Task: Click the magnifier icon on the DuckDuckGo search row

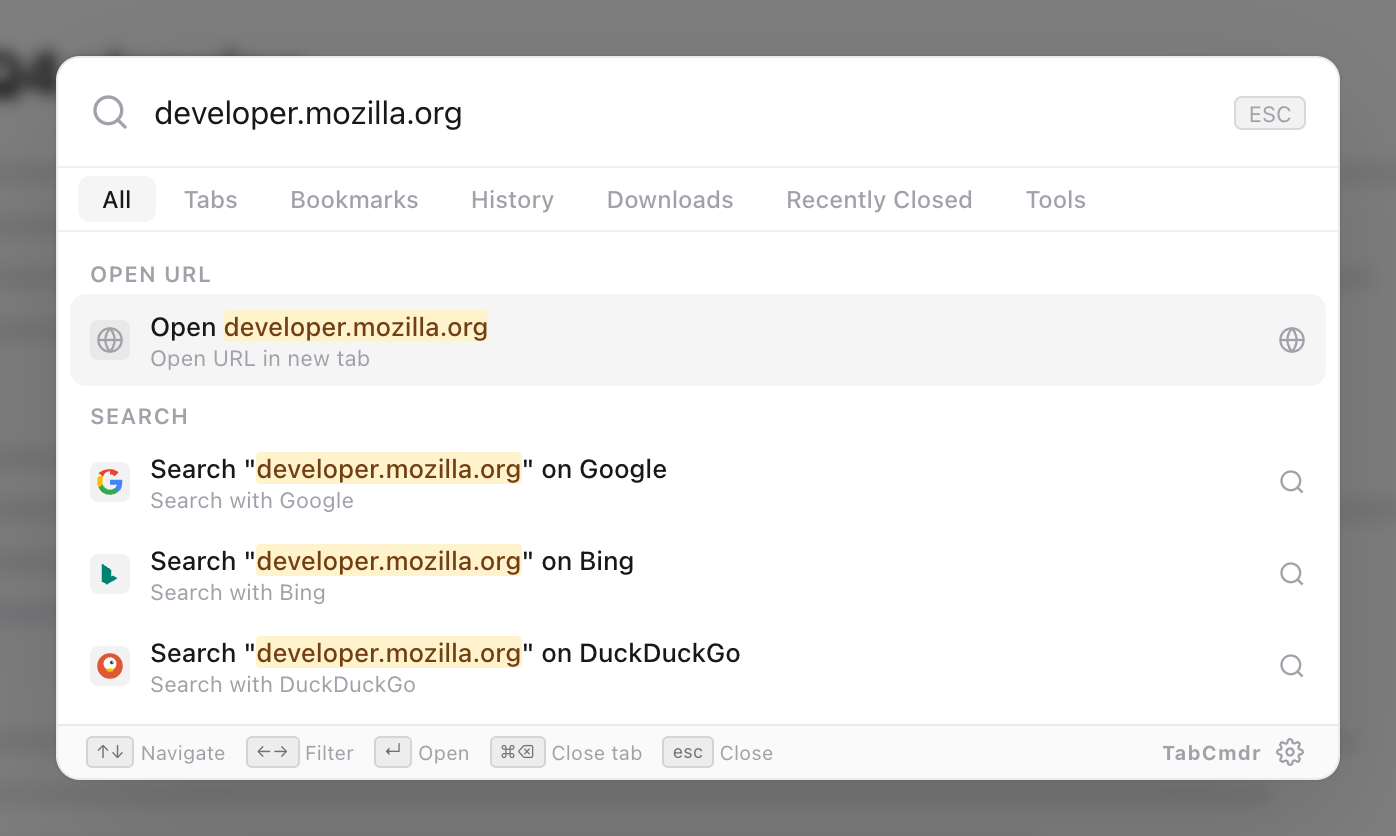Action: [1292, 666]
